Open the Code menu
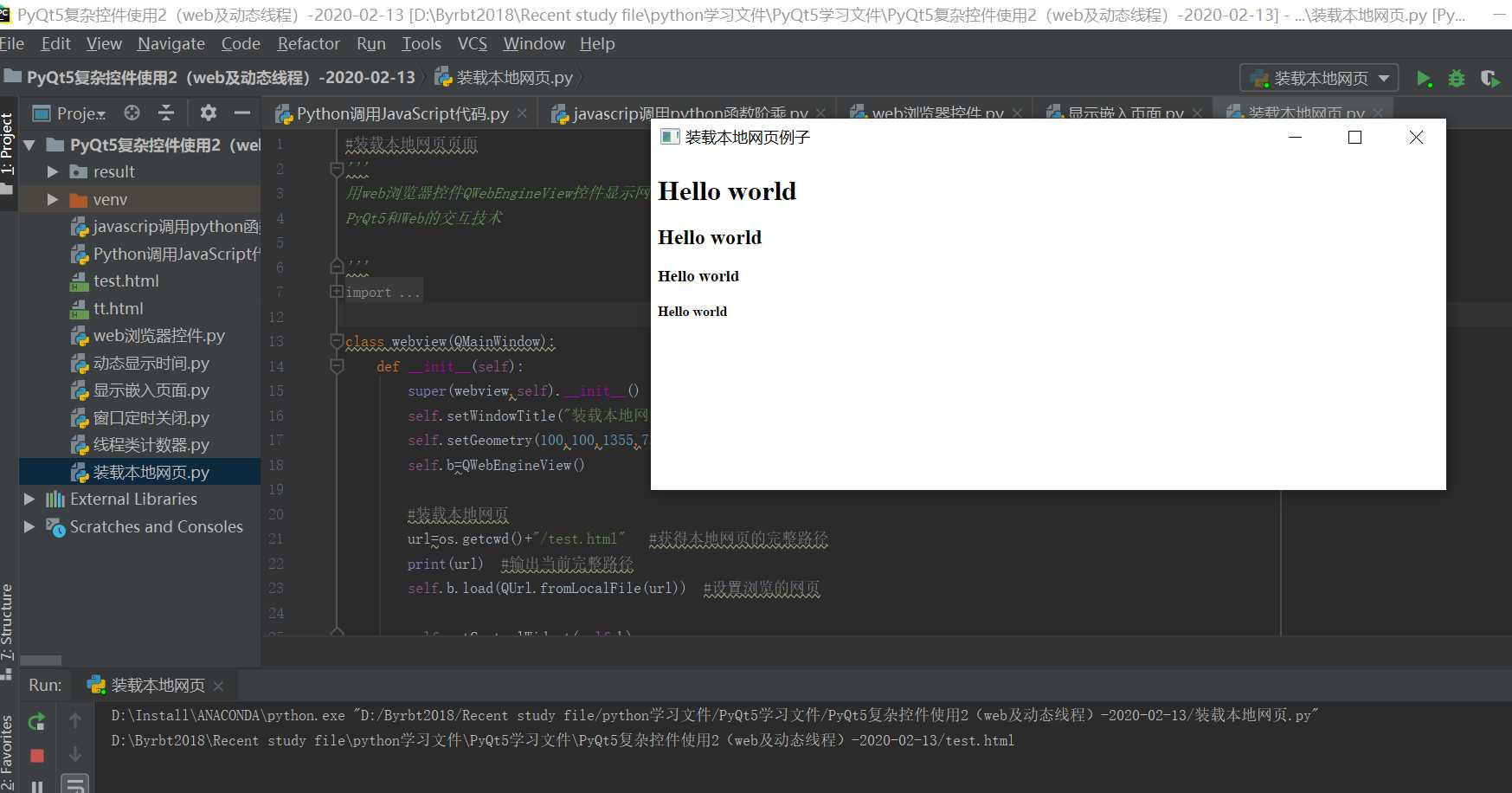This screenshot has height=793, width=1512. coord(241,43)
